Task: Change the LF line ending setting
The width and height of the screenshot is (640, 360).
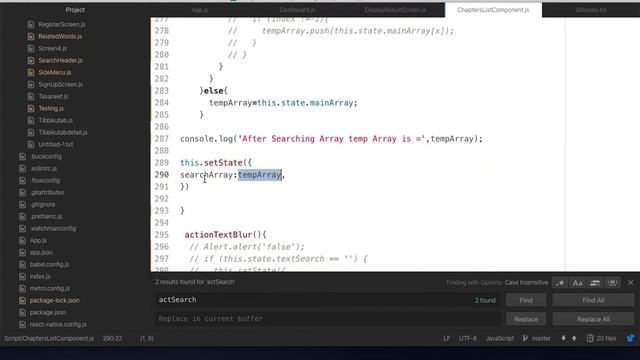Action: (447, 338)
